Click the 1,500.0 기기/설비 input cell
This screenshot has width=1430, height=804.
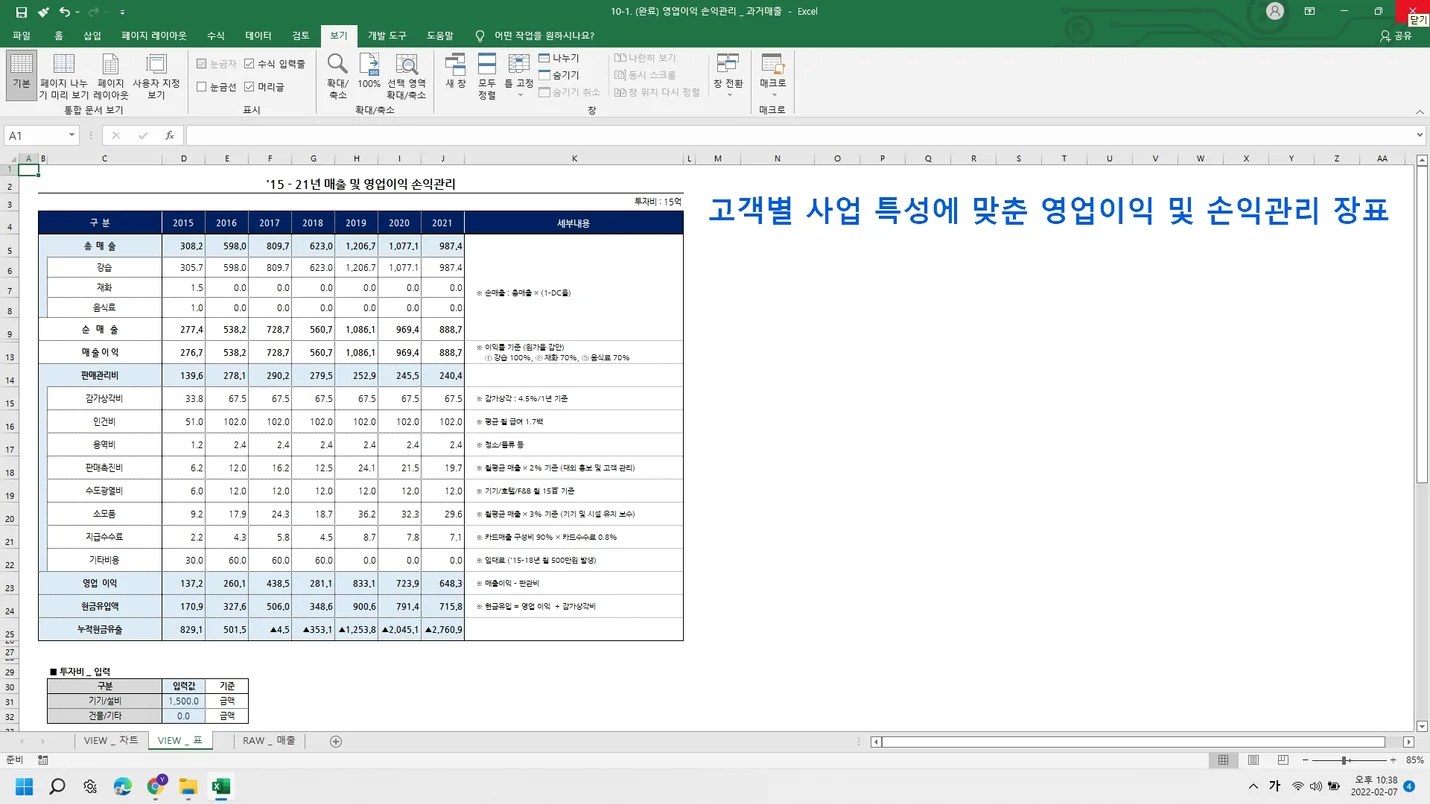tap(184, 701)
